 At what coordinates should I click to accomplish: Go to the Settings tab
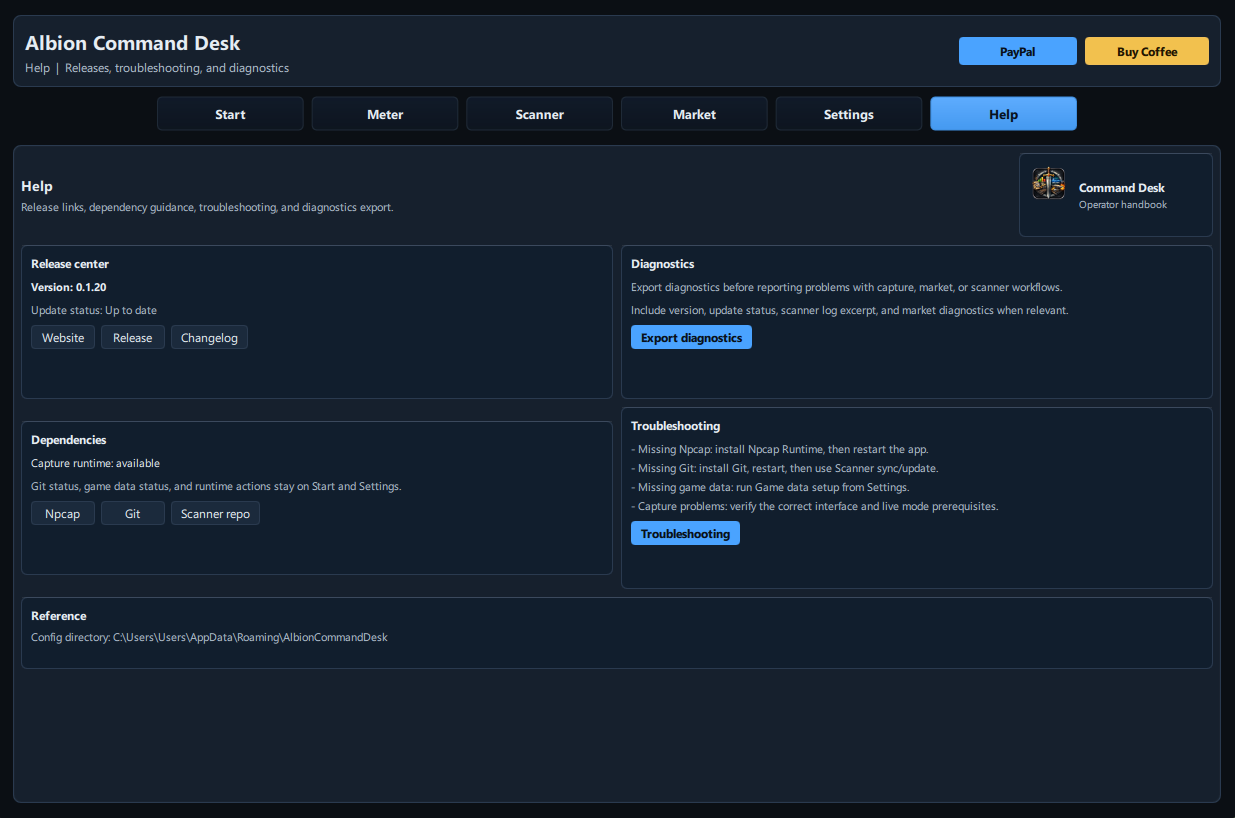tap(848, 113)
